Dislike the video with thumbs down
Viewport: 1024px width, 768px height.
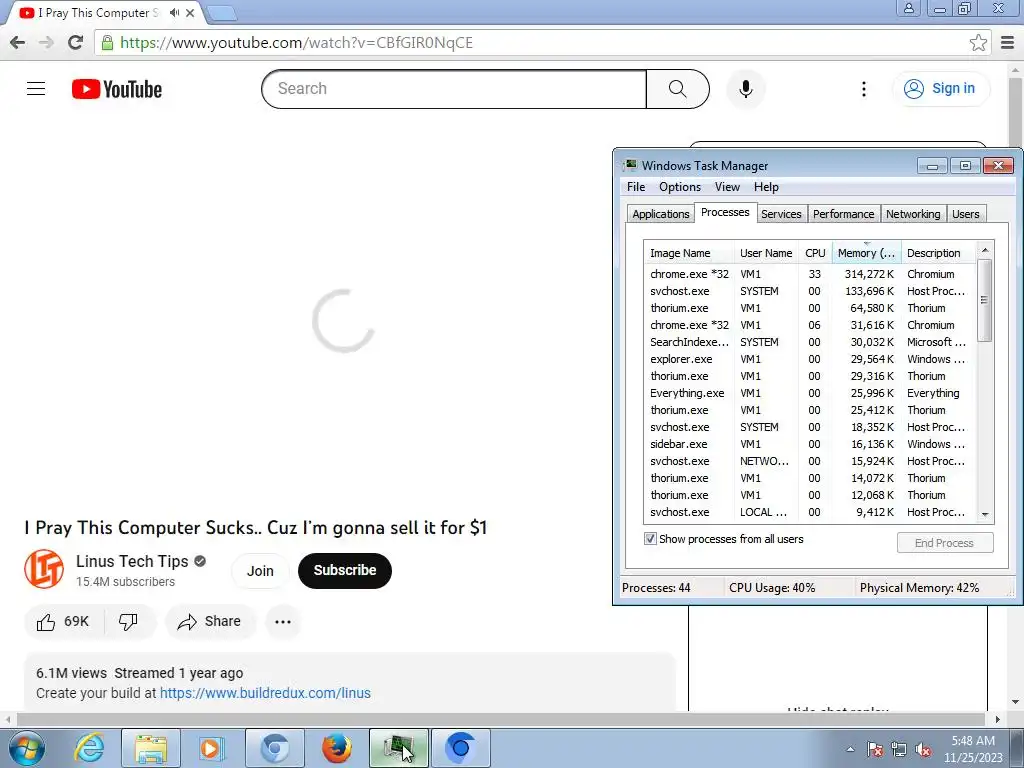click(x=128, y=622)
